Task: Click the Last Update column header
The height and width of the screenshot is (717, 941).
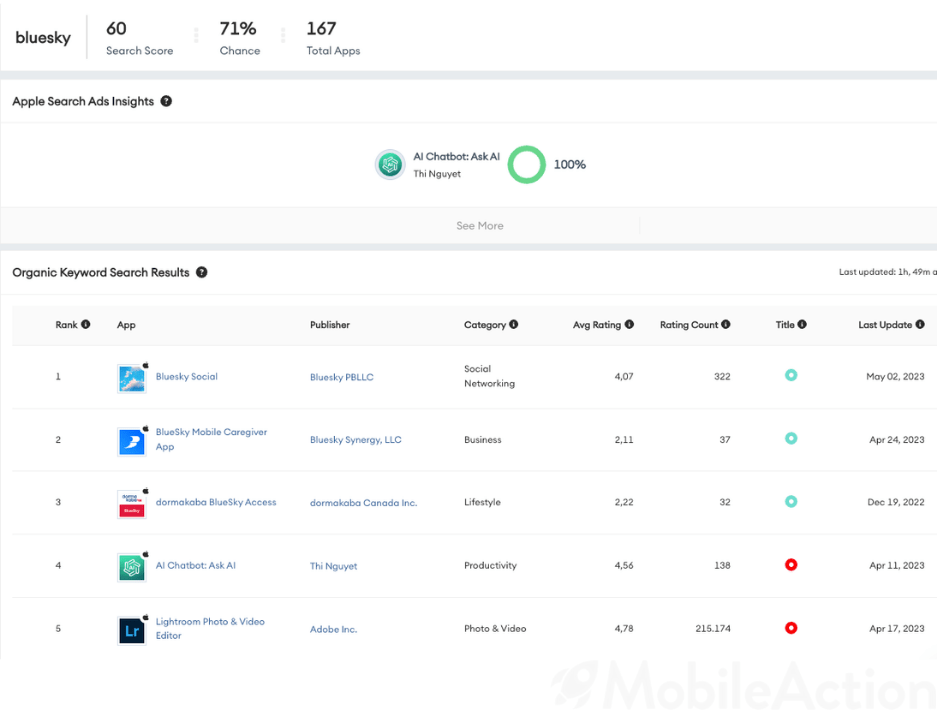Action: click(885, 325)
